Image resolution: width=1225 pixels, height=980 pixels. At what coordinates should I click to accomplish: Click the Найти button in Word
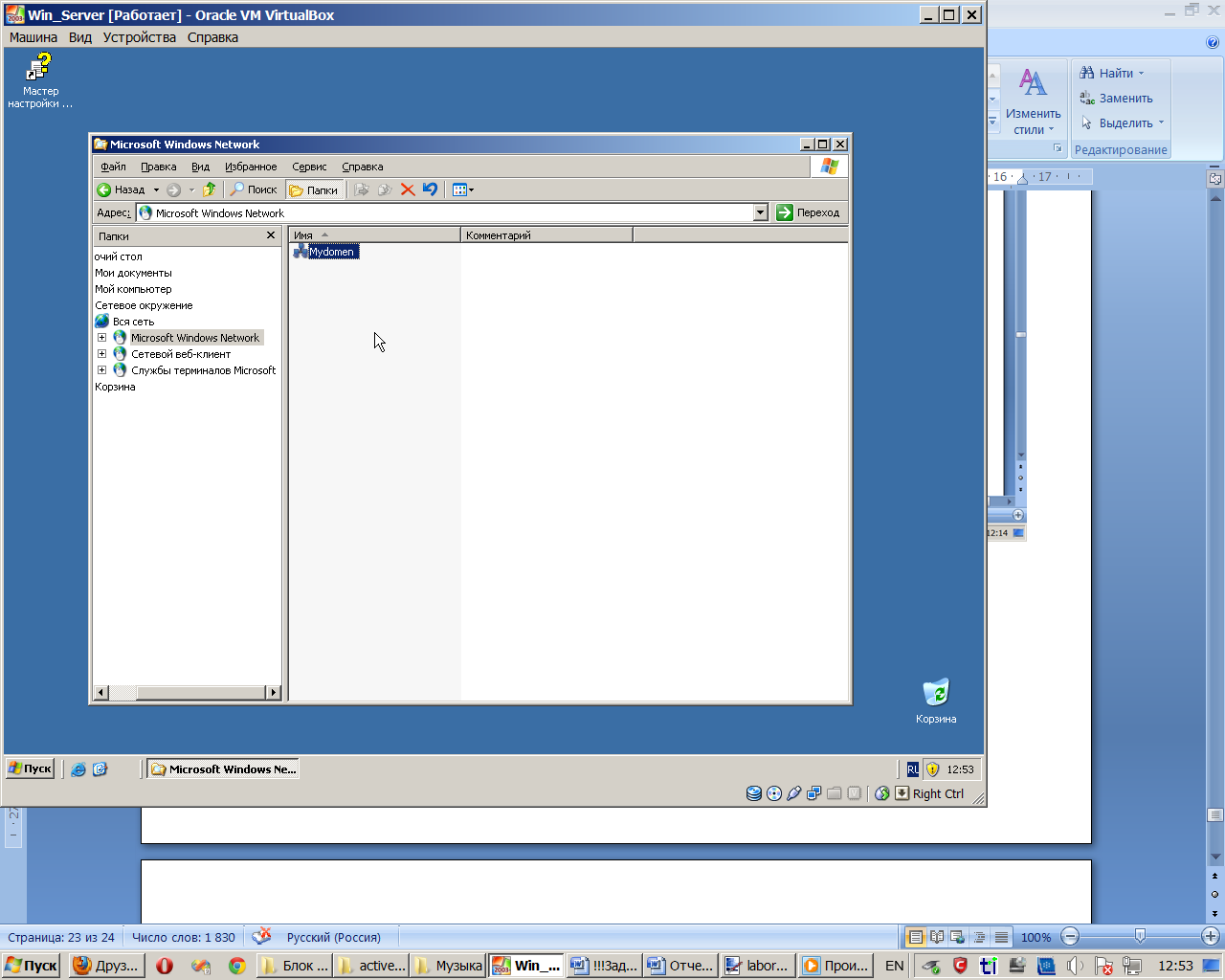(x=1111, y=73)
